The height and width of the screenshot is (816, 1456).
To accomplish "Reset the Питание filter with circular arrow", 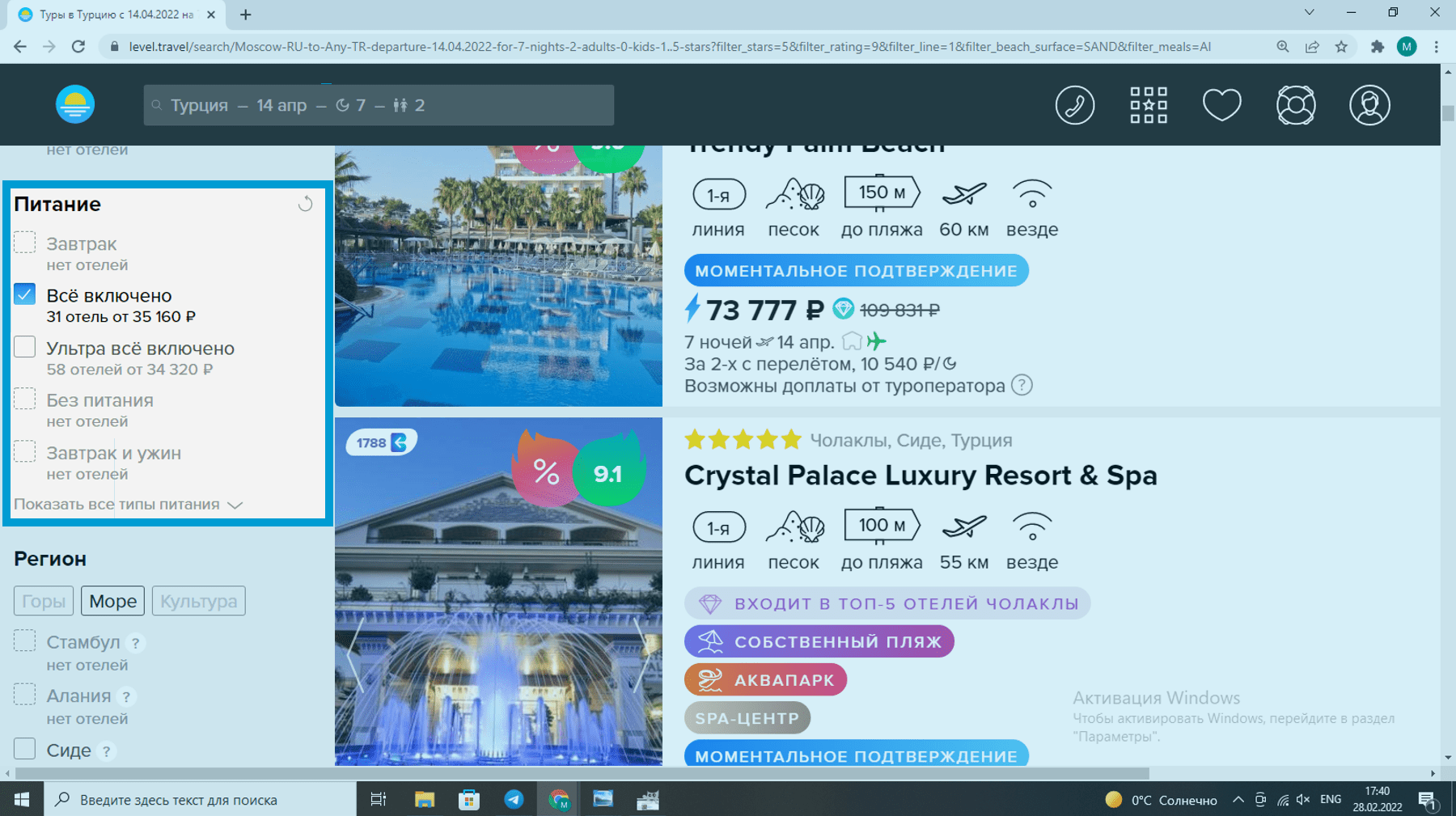I will pos(305,204).
